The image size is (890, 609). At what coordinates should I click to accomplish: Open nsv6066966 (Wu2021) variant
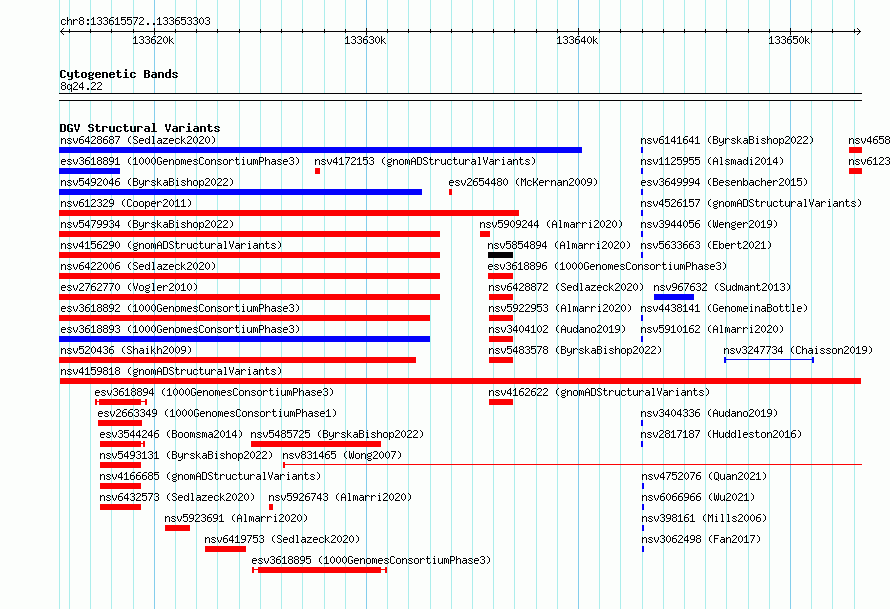698,497
